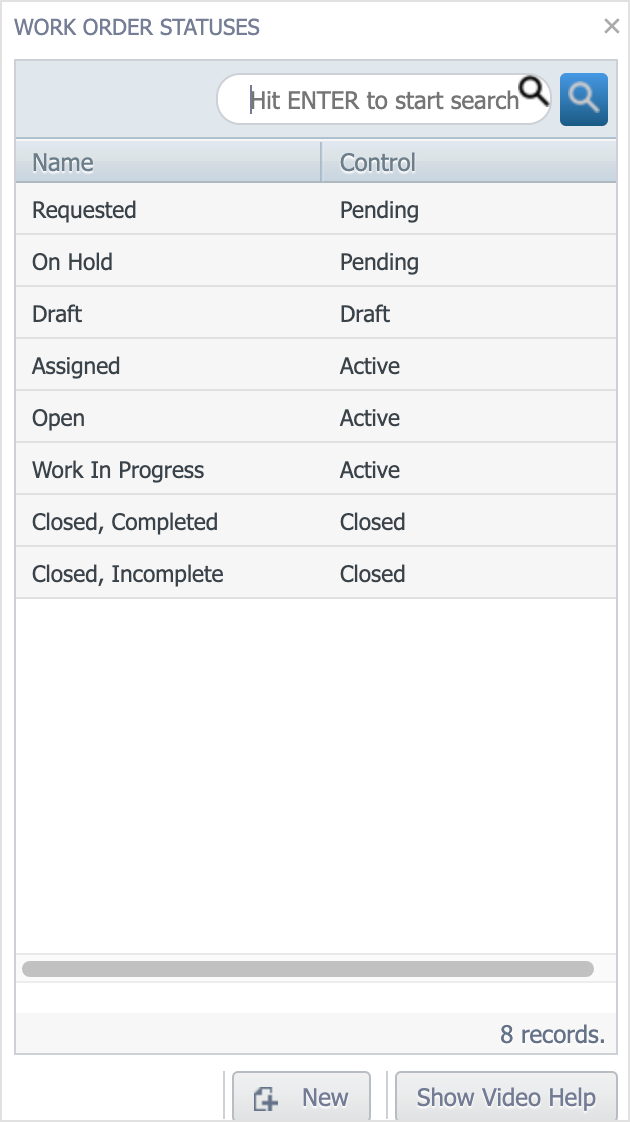Sort by the Name column header
Viewport: 630px width, 1122px height.
[x=168, y=162]
